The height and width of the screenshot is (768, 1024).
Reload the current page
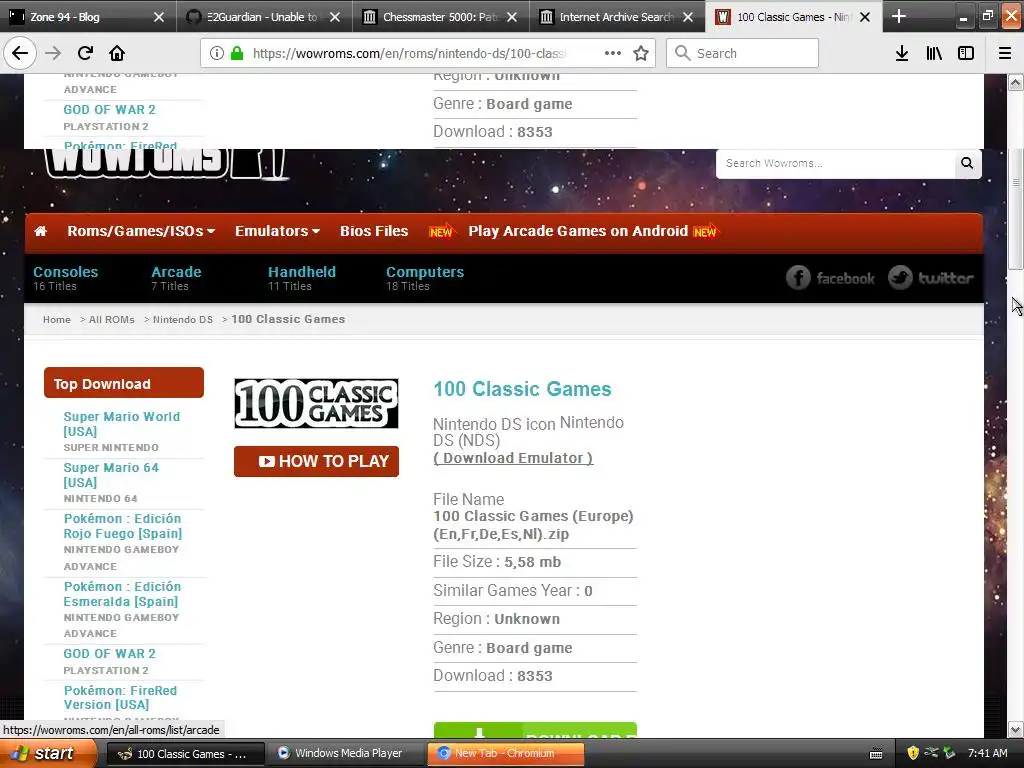[x=85, y=54]
